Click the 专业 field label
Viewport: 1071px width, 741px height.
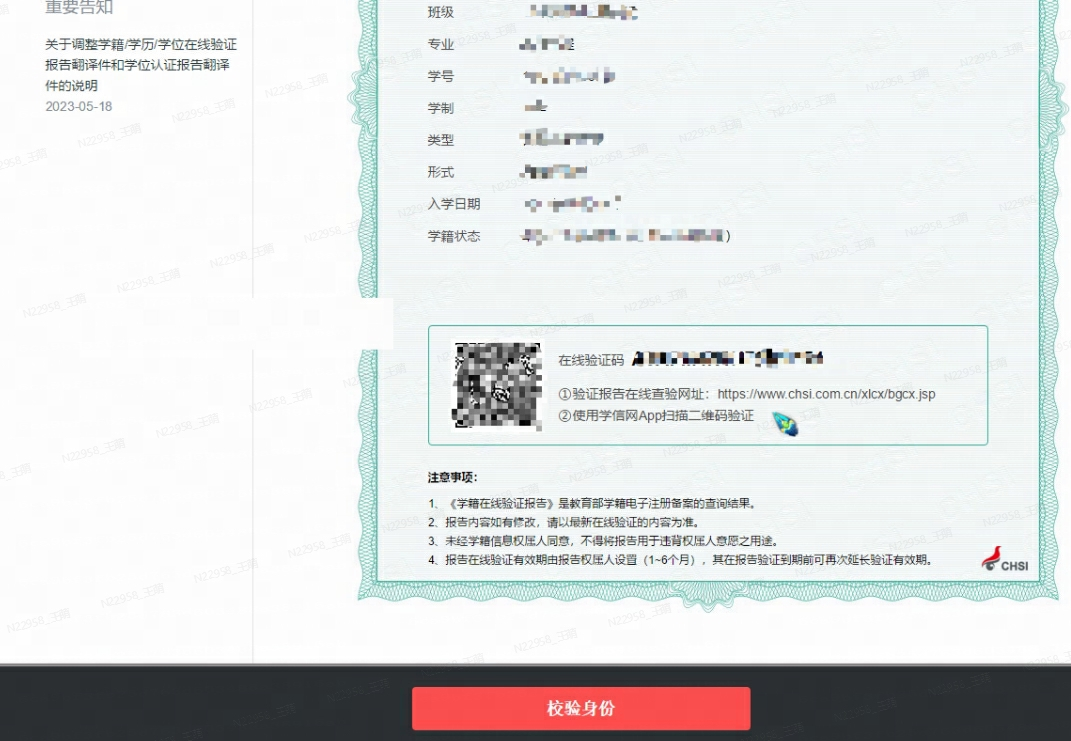point(440,45)
